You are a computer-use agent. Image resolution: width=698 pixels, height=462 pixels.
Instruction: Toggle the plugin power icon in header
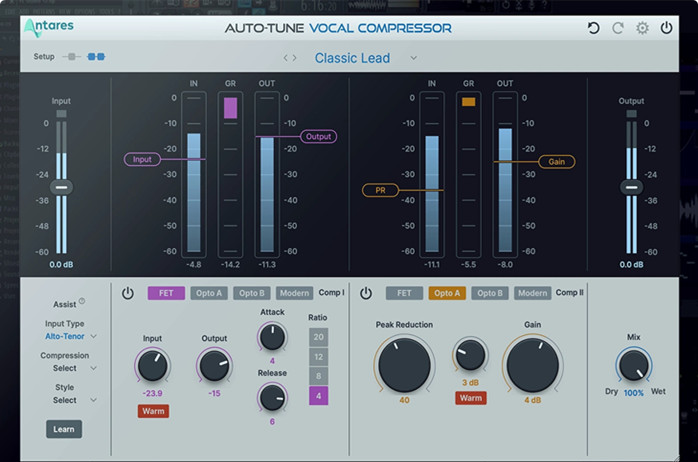pyautogui.click(x=666, y=28)
